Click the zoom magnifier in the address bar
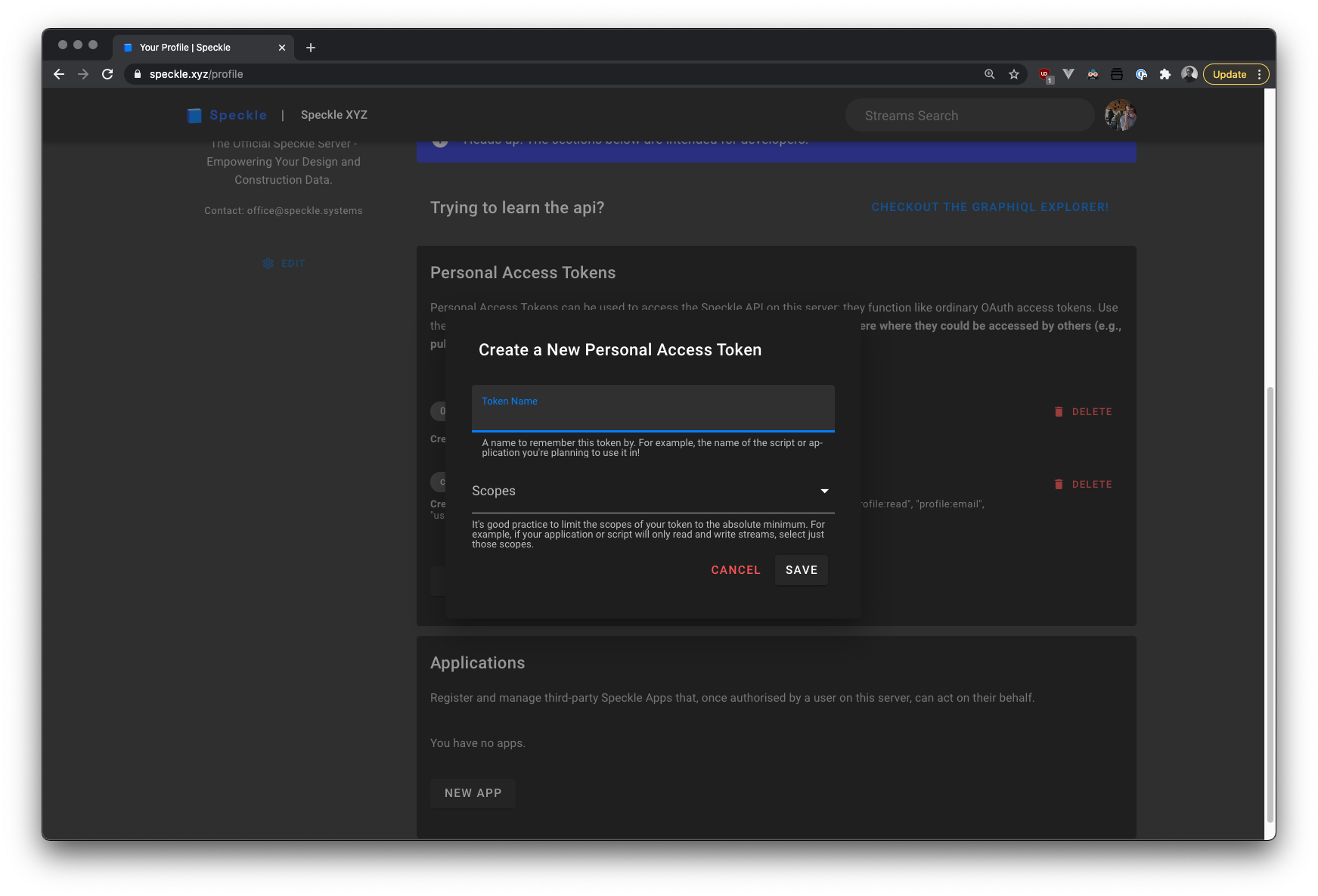 coord(989,74)
